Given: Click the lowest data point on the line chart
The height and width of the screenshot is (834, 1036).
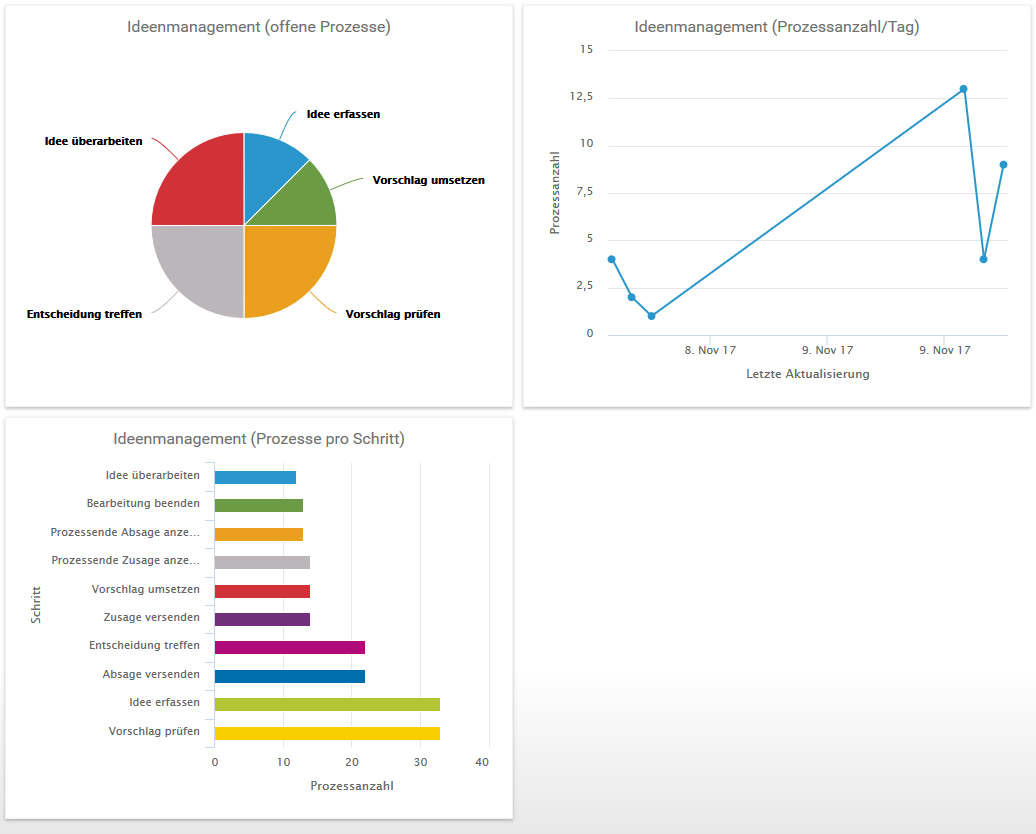Looking at the screenshot, I should click(x=651, y=316).
